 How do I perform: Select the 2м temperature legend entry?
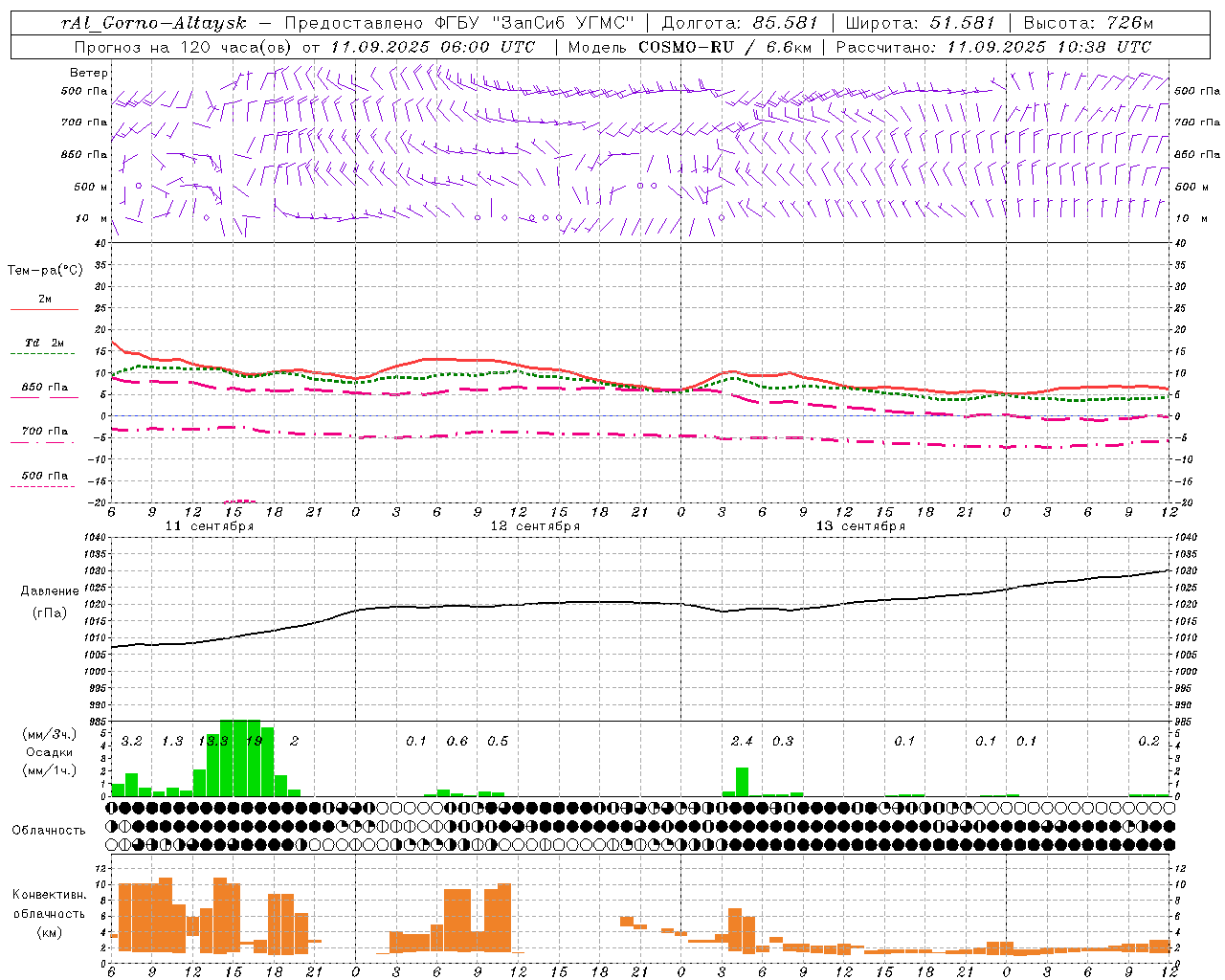click(45, 300)
